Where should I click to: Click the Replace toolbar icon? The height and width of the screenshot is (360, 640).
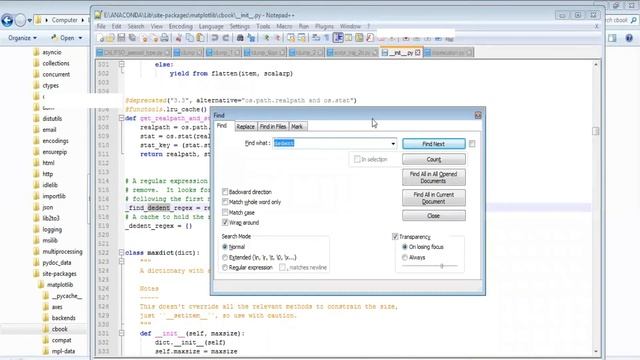click(251, 38)
